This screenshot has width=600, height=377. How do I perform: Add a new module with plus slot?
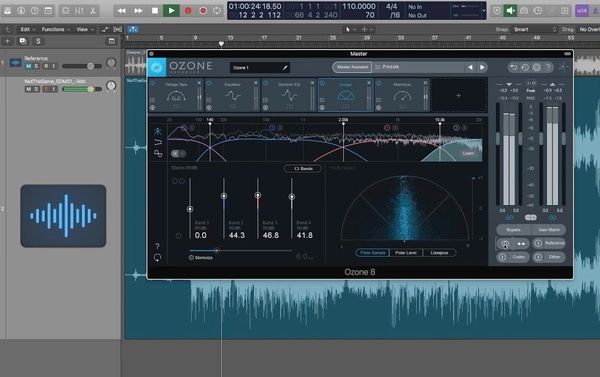click(x=458, y=96)
